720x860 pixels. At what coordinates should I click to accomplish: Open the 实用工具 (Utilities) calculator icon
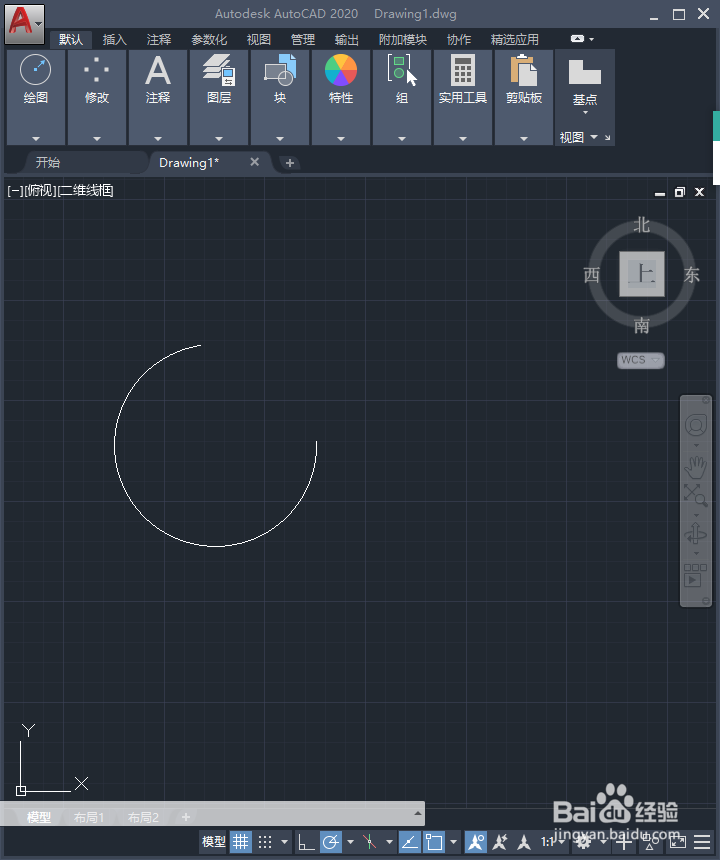coord(463,70)
